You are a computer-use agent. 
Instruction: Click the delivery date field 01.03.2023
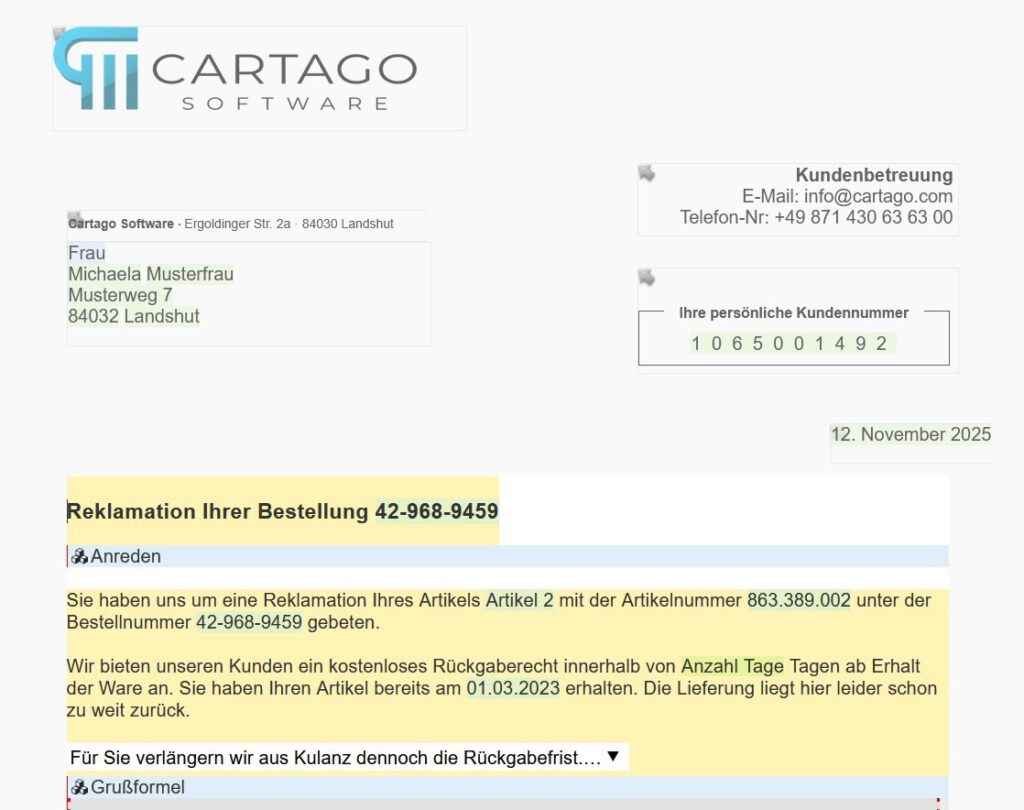(513, 688)
